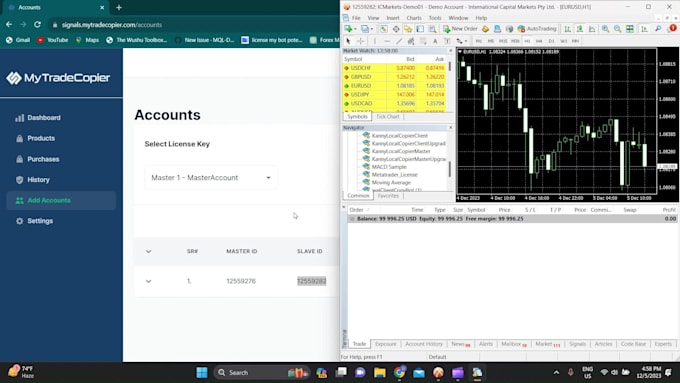This screenshot has height=383, width=680.
Task: Select the trendline drawing tool
Action: point(399,41)
